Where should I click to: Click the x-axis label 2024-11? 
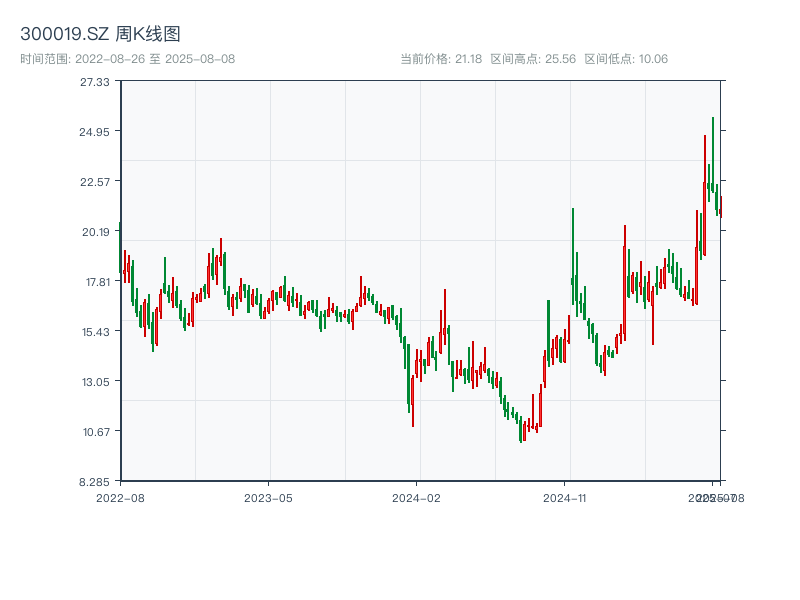(564, 498)
